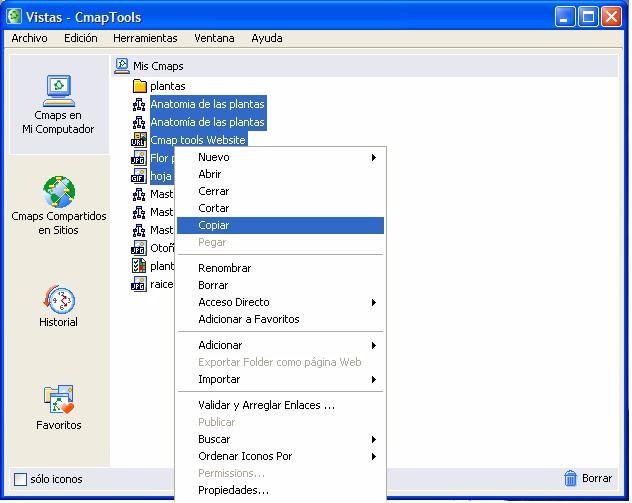632x503 pixels.
Task: Expand the Ordenar Iconos Por submenu arrow
Action: 374,456
